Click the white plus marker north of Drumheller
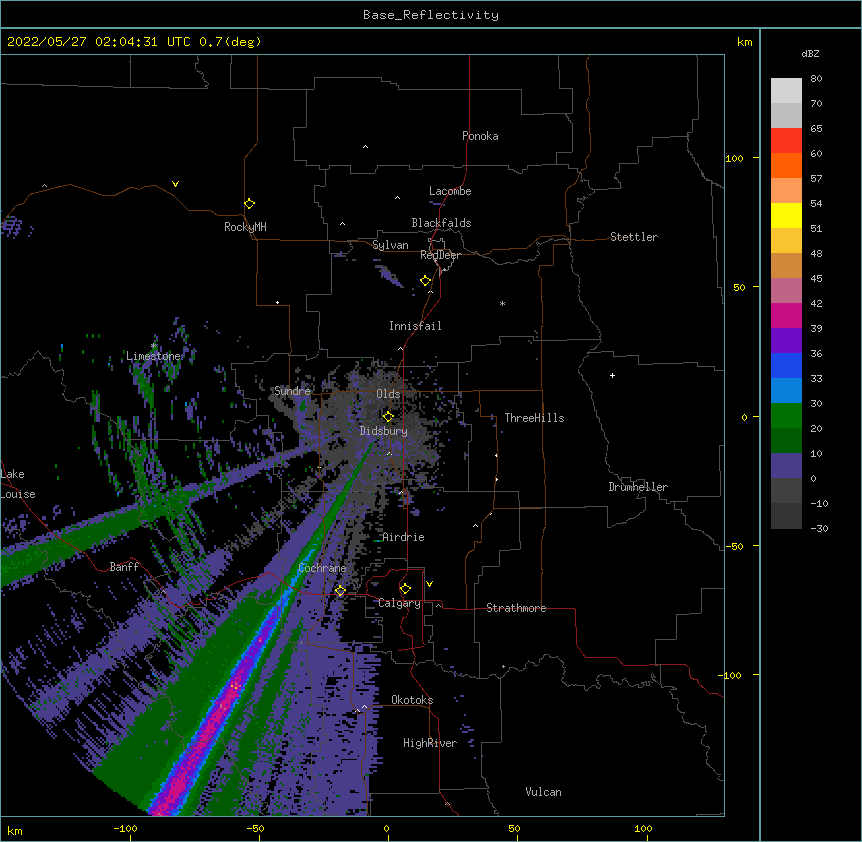Screen dimensions: 862x842 pos(612,375)
